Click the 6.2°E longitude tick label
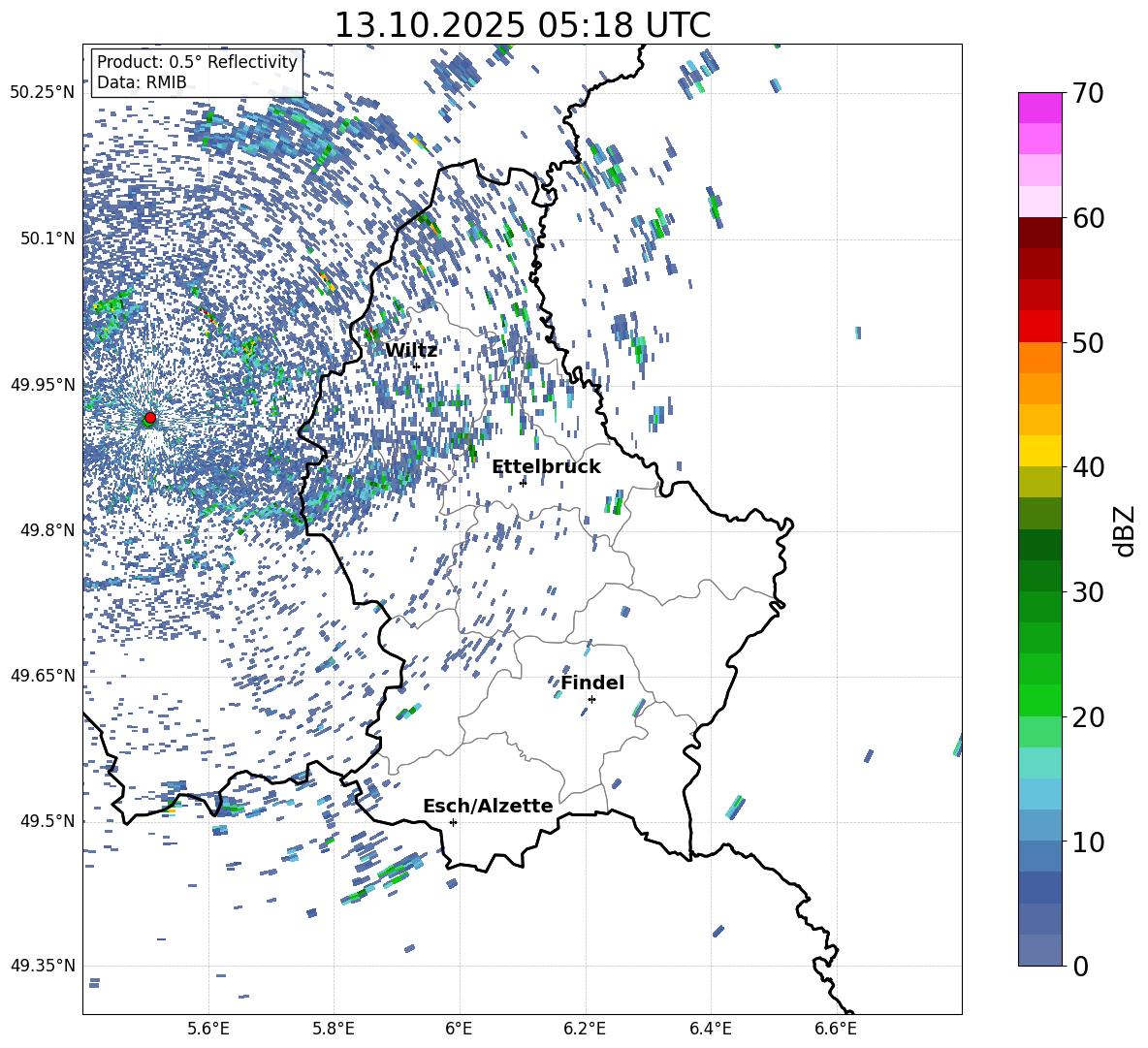 pos(585,1028)
